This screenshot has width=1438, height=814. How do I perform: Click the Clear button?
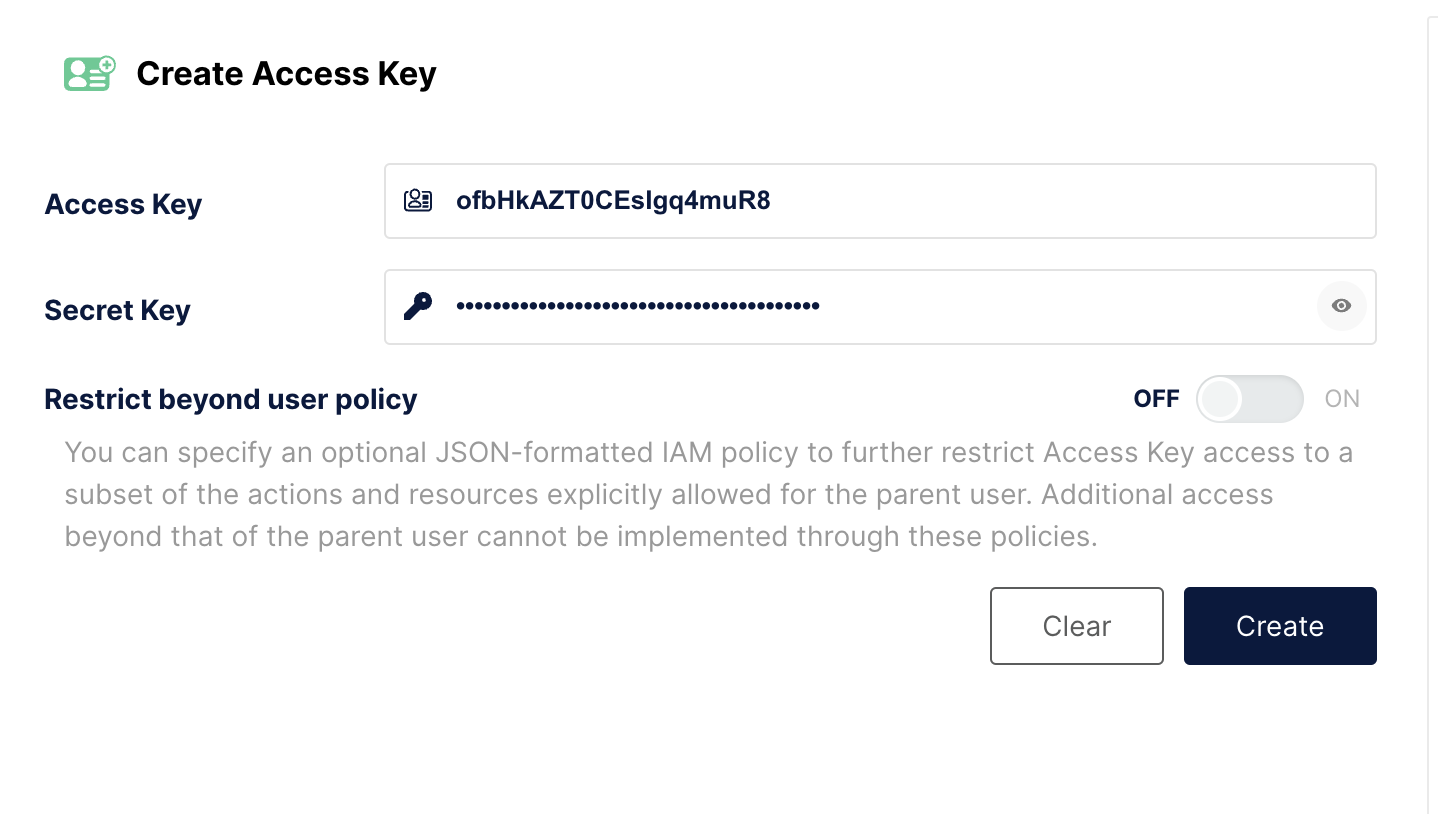point(1077,626)
